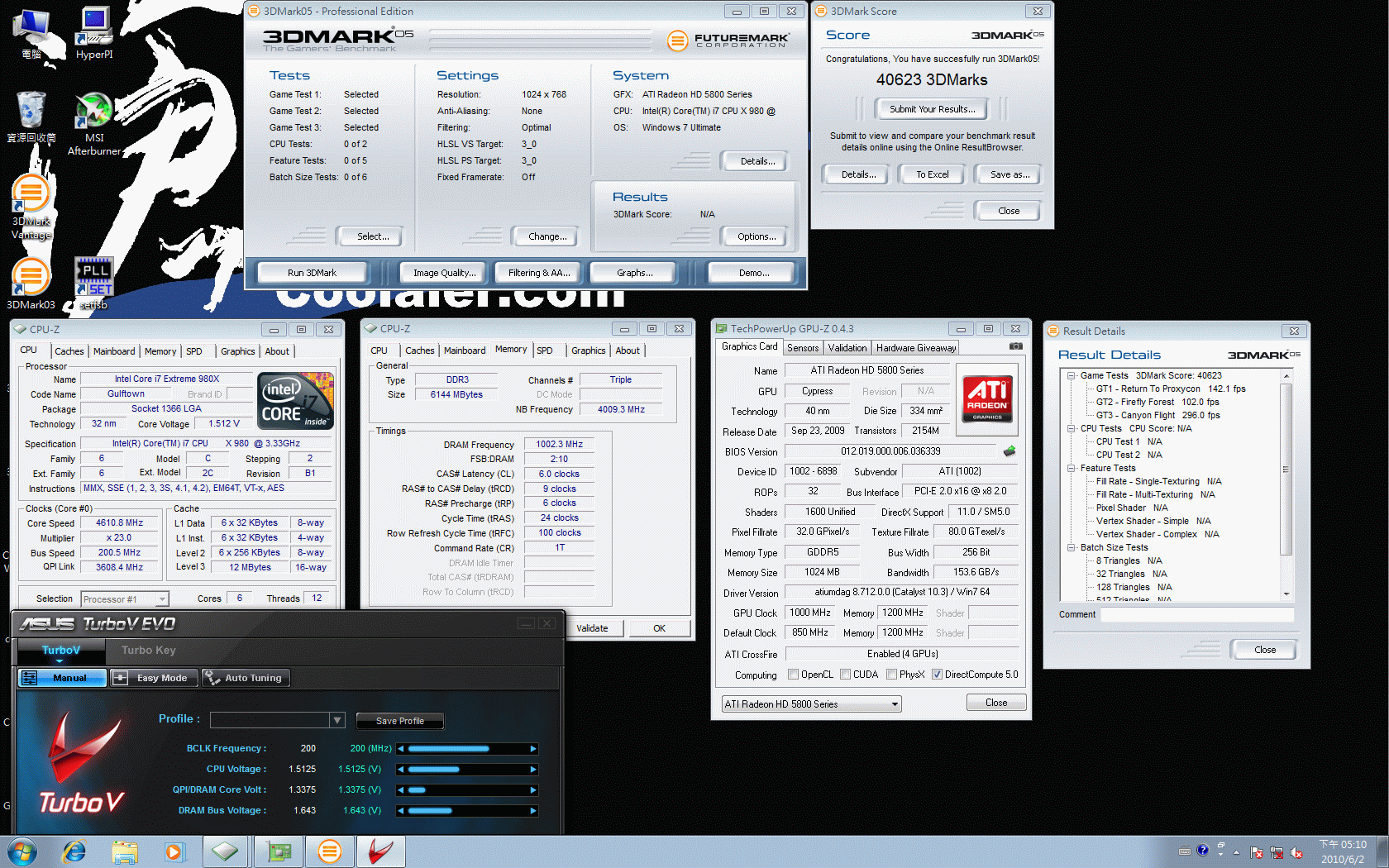Open the 3DMark03 desktop shortcut

(x=31, y=283)
